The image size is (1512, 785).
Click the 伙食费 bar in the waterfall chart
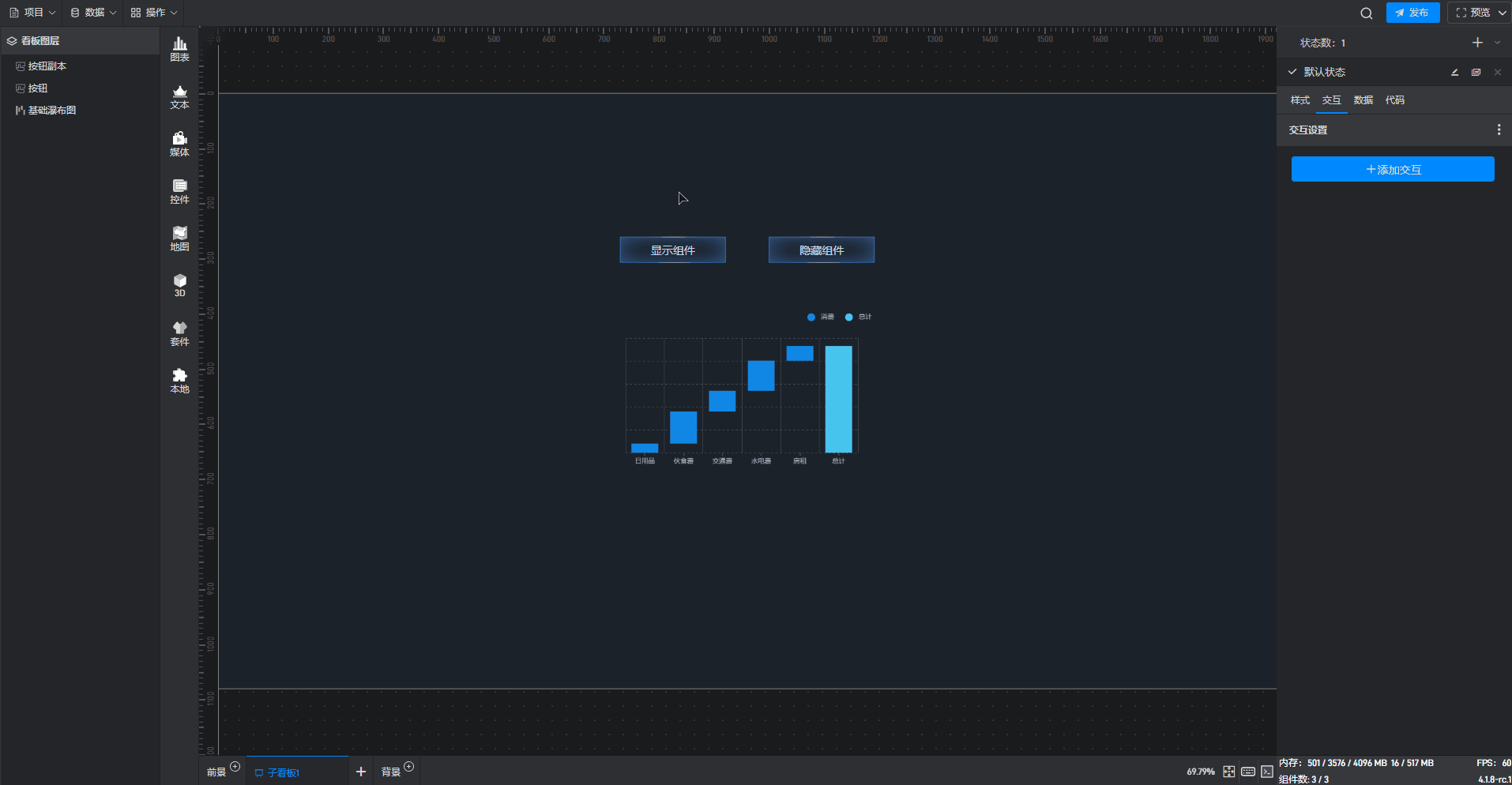(683, 427)
